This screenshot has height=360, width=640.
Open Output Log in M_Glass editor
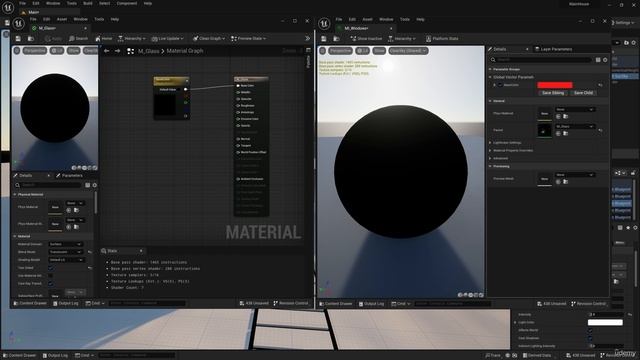click(x=65, y=303)
